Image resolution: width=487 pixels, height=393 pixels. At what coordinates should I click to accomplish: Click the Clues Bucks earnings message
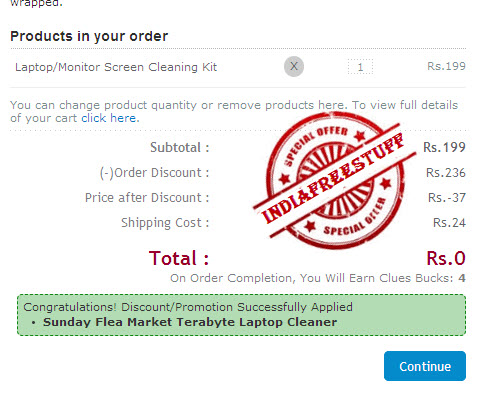click(x=318, y=278)
